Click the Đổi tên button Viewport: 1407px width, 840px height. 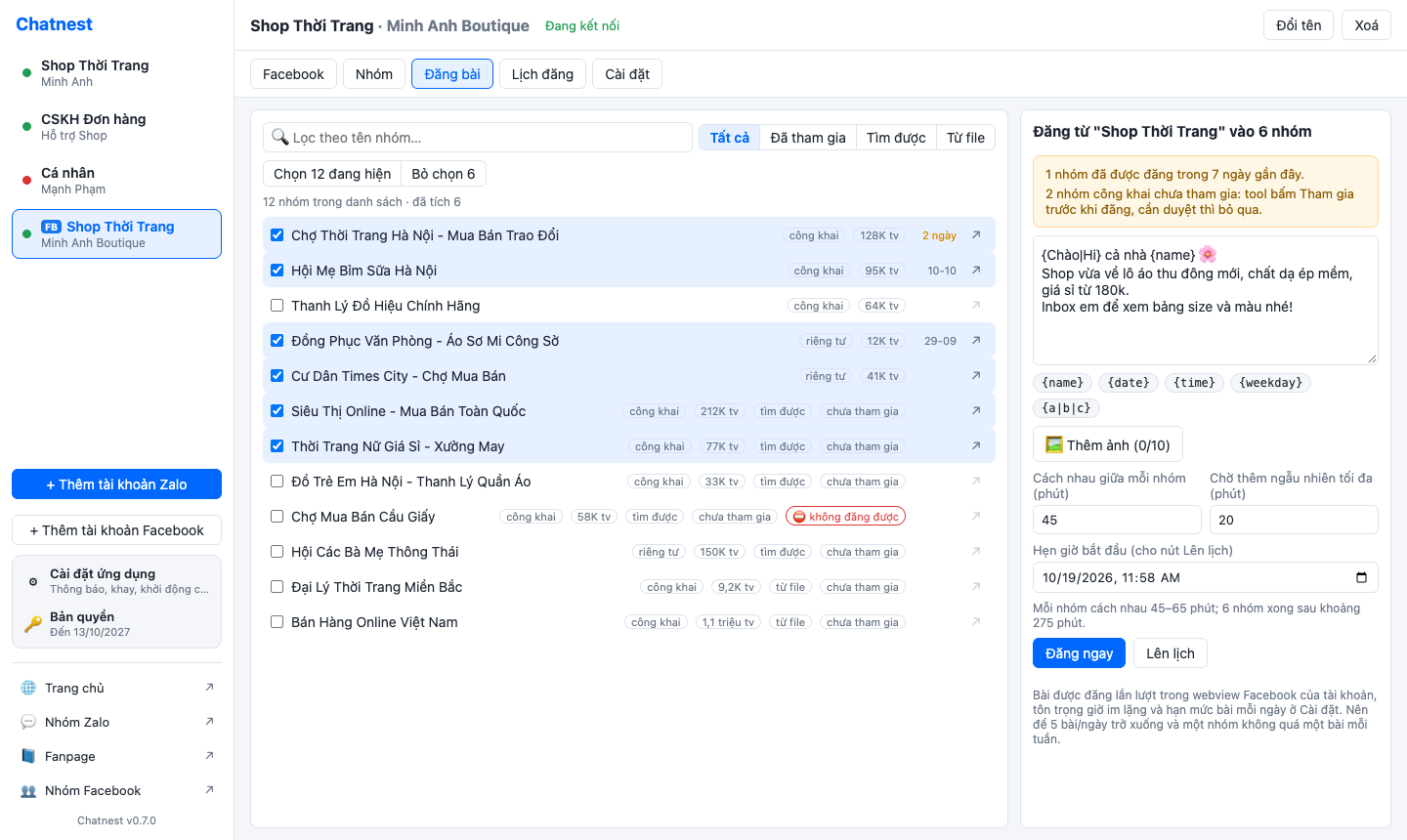coord(1299,25)
